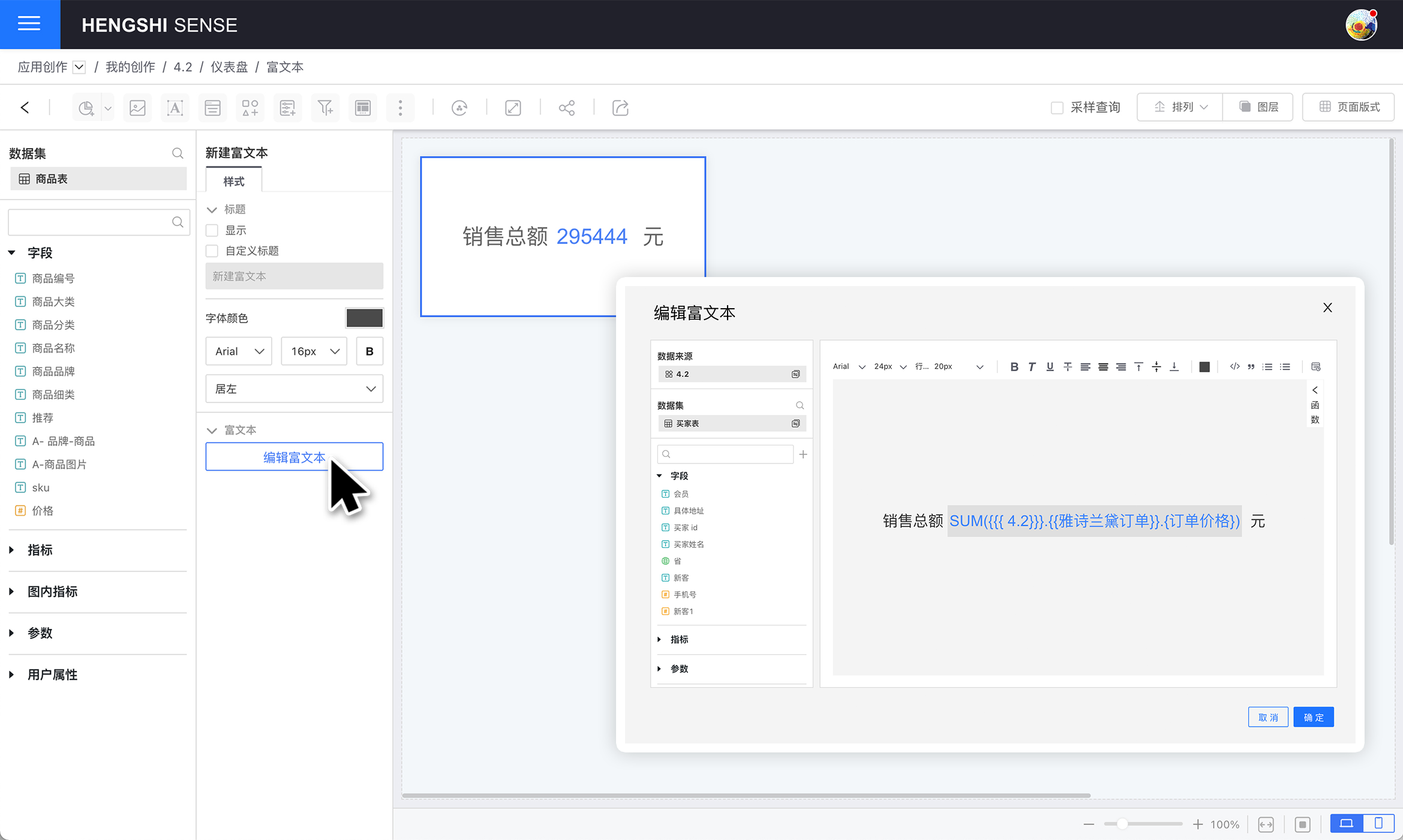Screen dimensions: 1403x840
Task: Align text right in rich text editor
Action: point(1121,367)
